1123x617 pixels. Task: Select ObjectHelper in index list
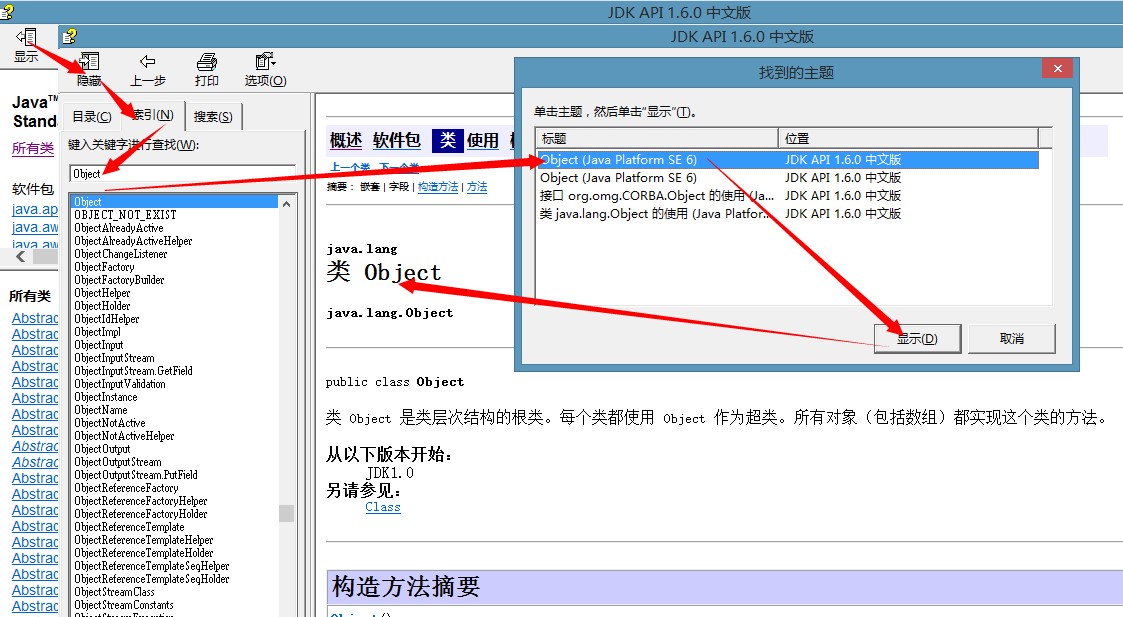click(x=102, y=292)
